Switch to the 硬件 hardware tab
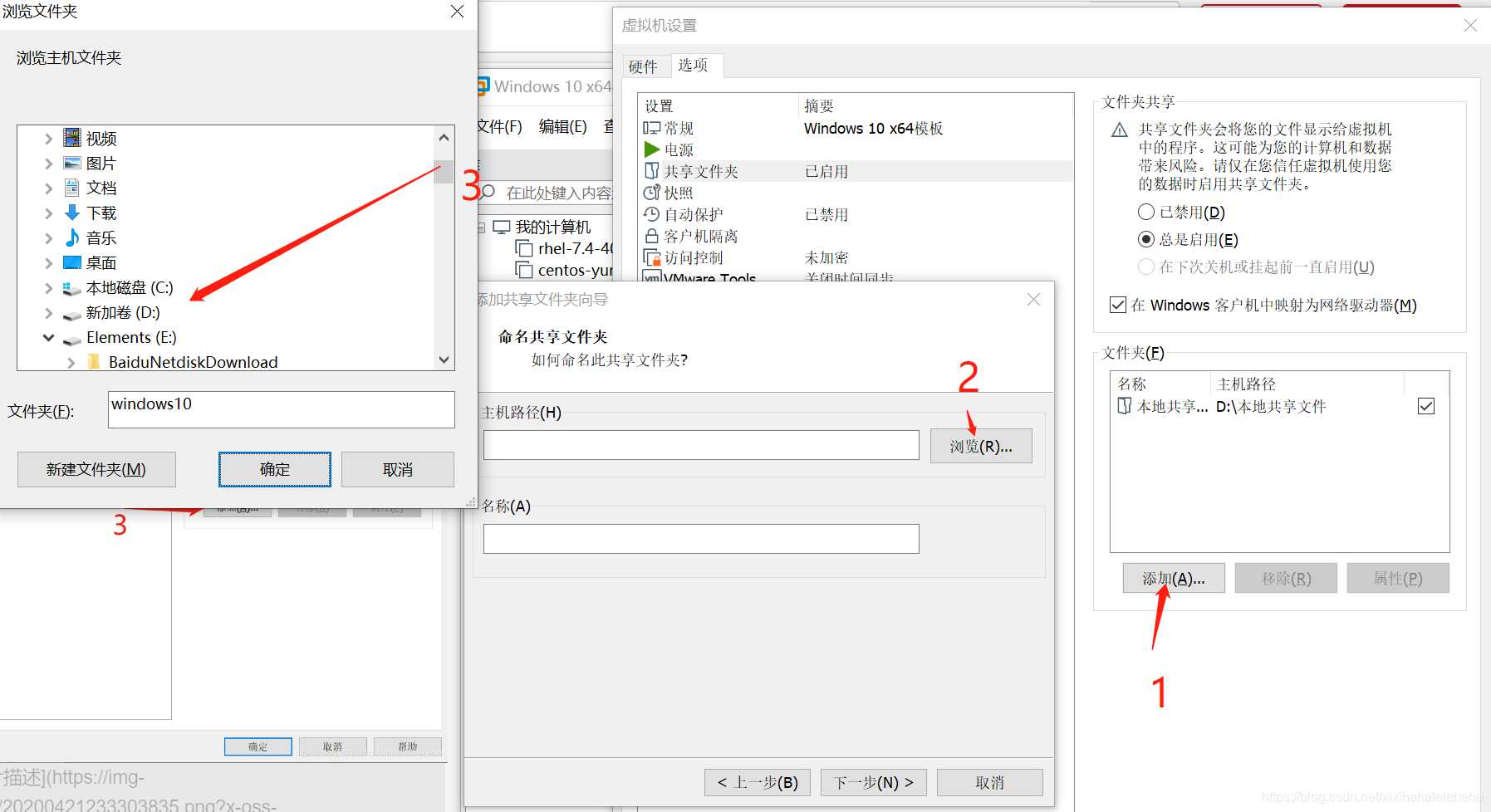The image size is (1491, 812). (643, 66)
